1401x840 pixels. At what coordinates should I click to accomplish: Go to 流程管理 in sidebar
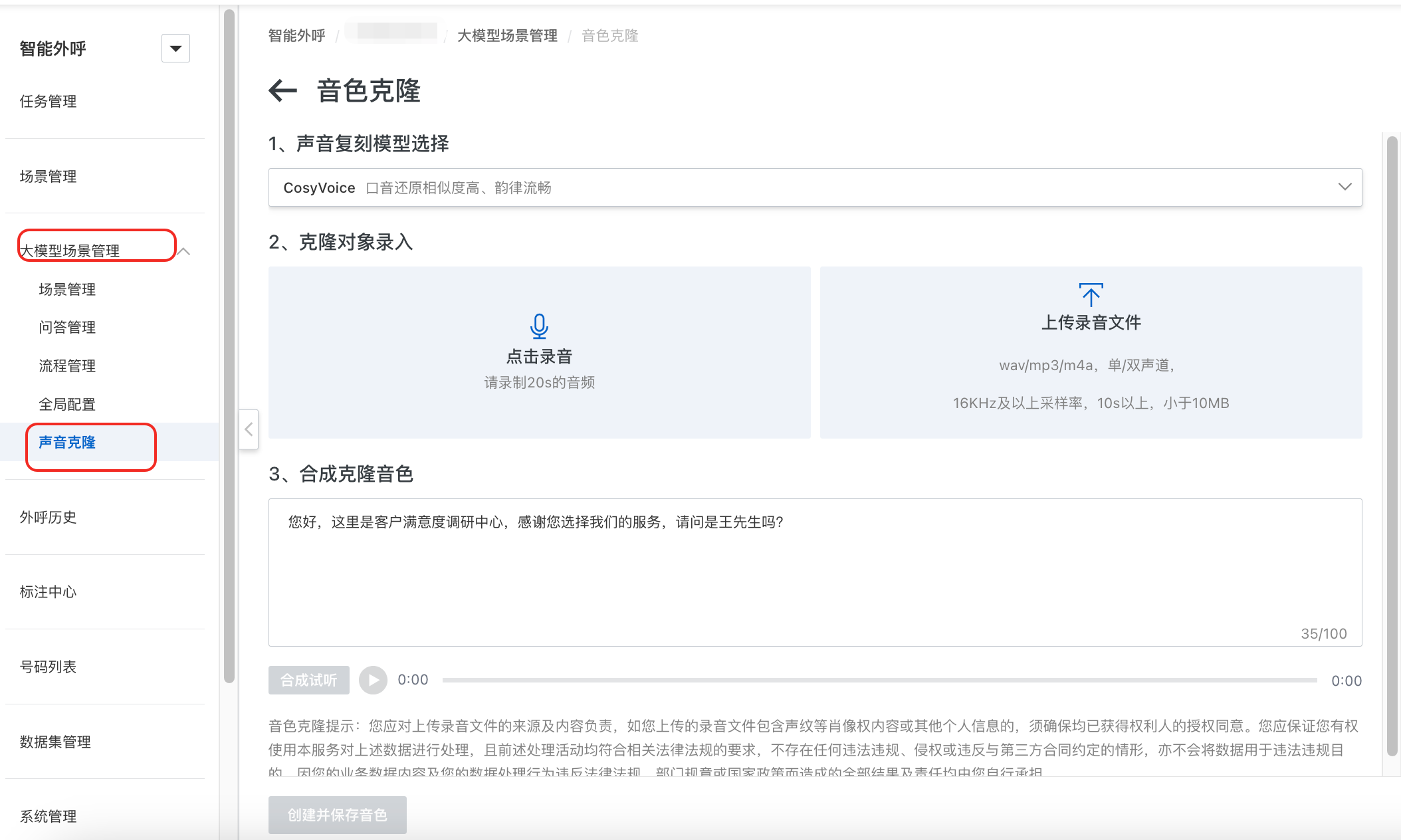click(x=67, y=366)
